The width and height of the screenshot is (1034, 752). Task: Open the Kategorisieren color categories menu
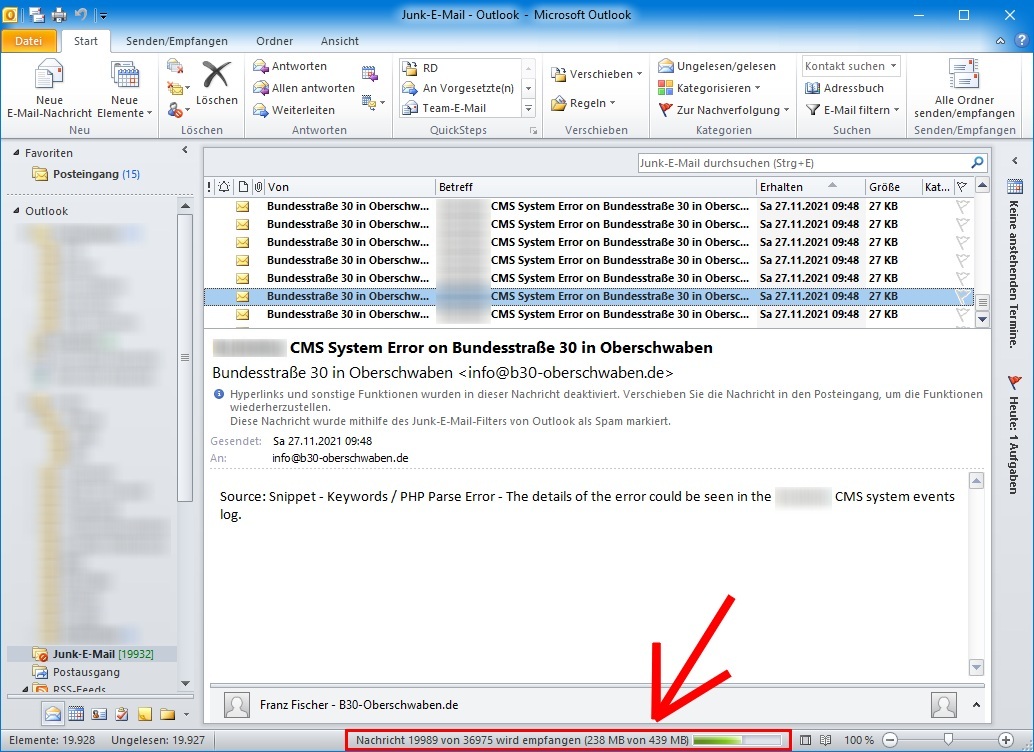coord(709,88)
